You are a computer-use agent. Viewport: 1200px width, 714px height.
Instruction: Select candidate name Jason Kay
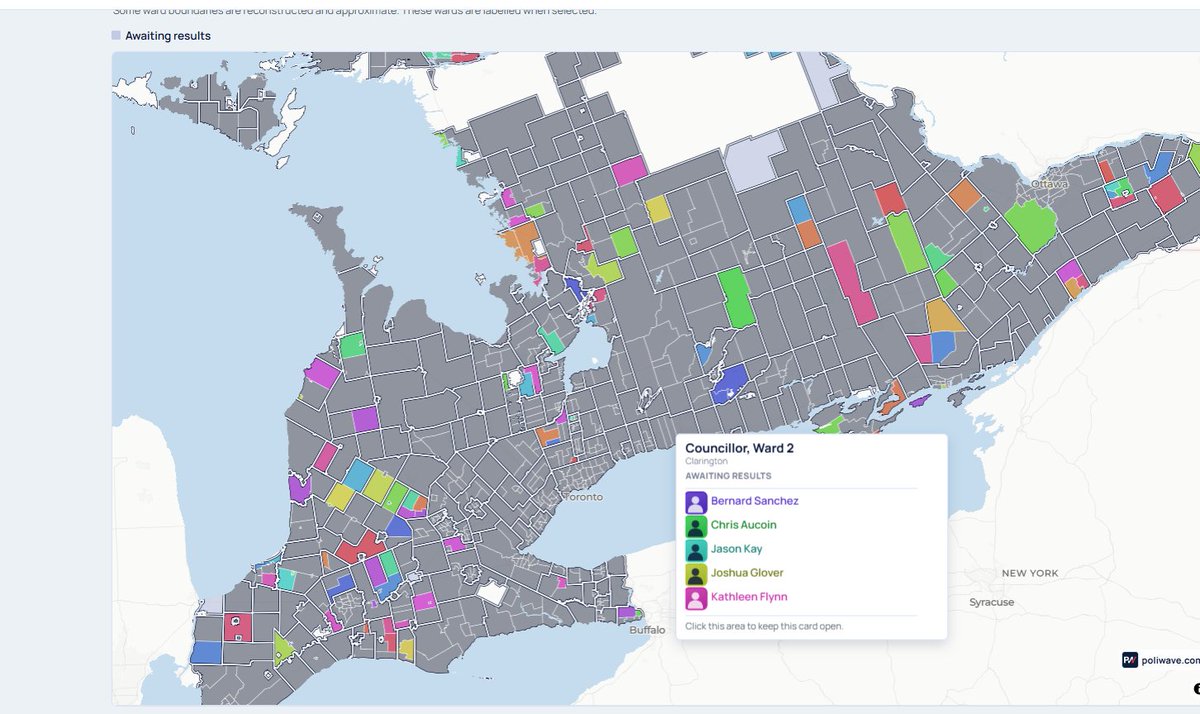[x=737, y=549]
